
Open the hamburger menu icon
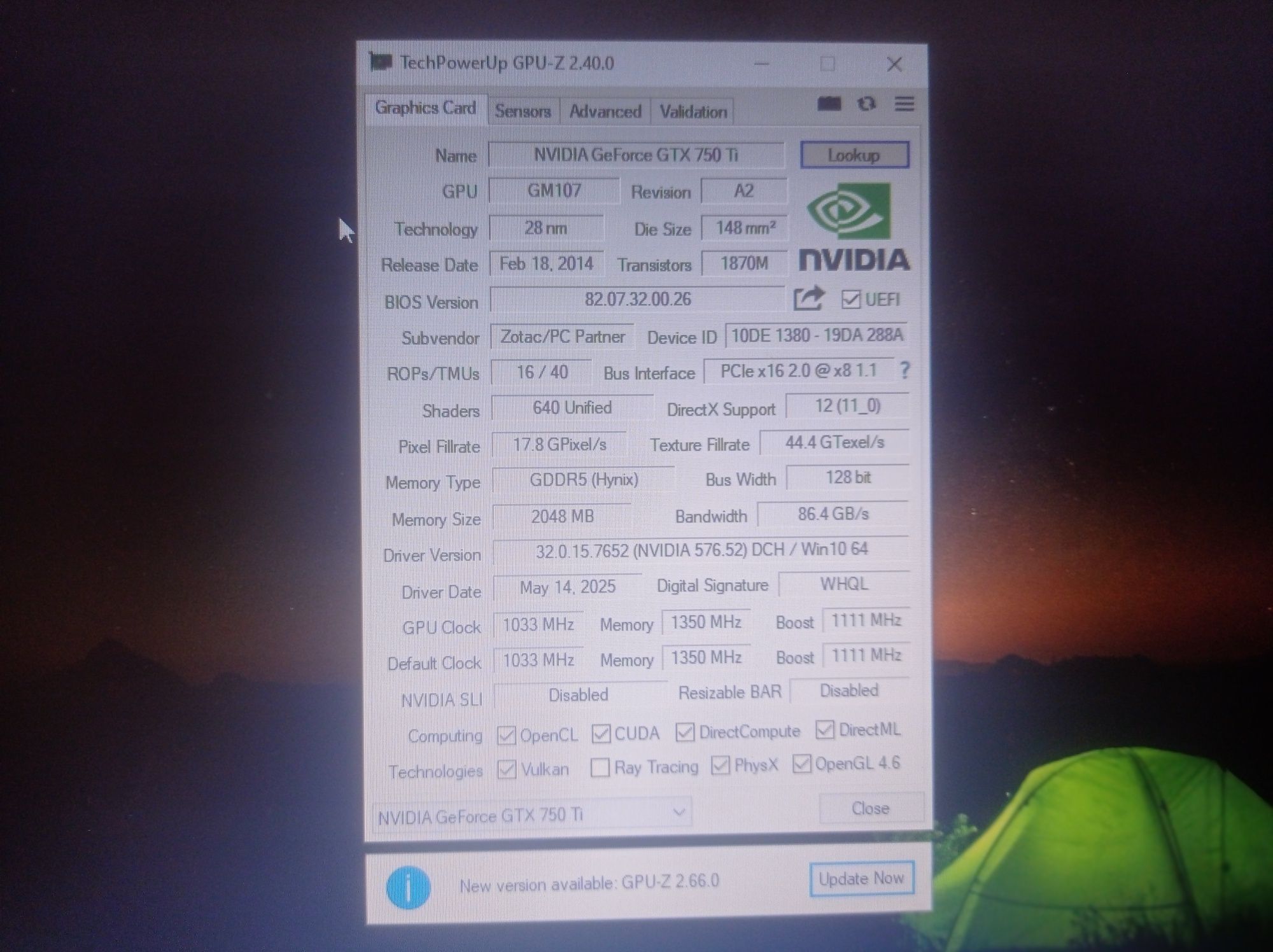click(904, 104)
